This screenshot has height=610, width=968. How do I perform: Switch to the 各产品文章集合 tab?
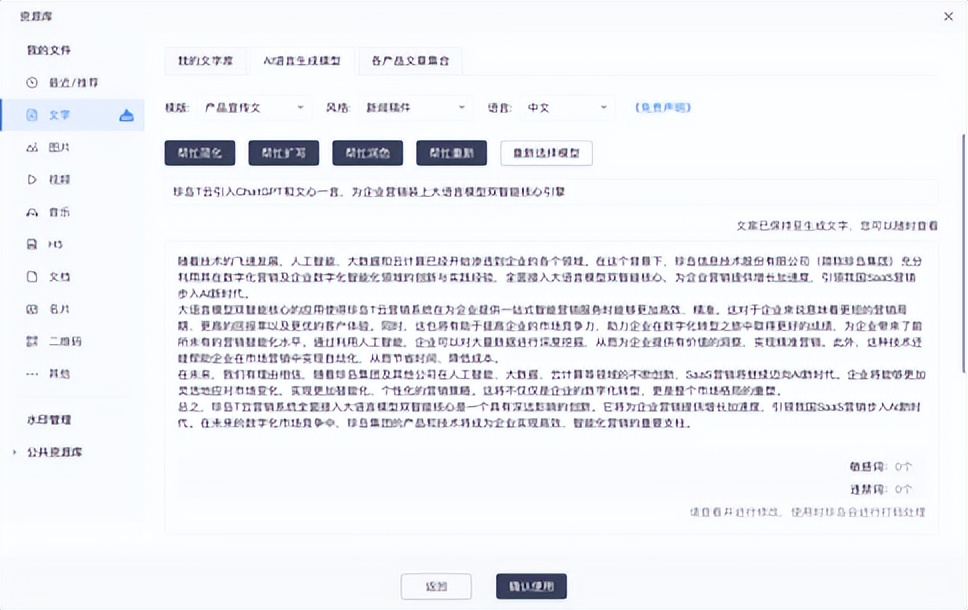(x=411, y=61)
